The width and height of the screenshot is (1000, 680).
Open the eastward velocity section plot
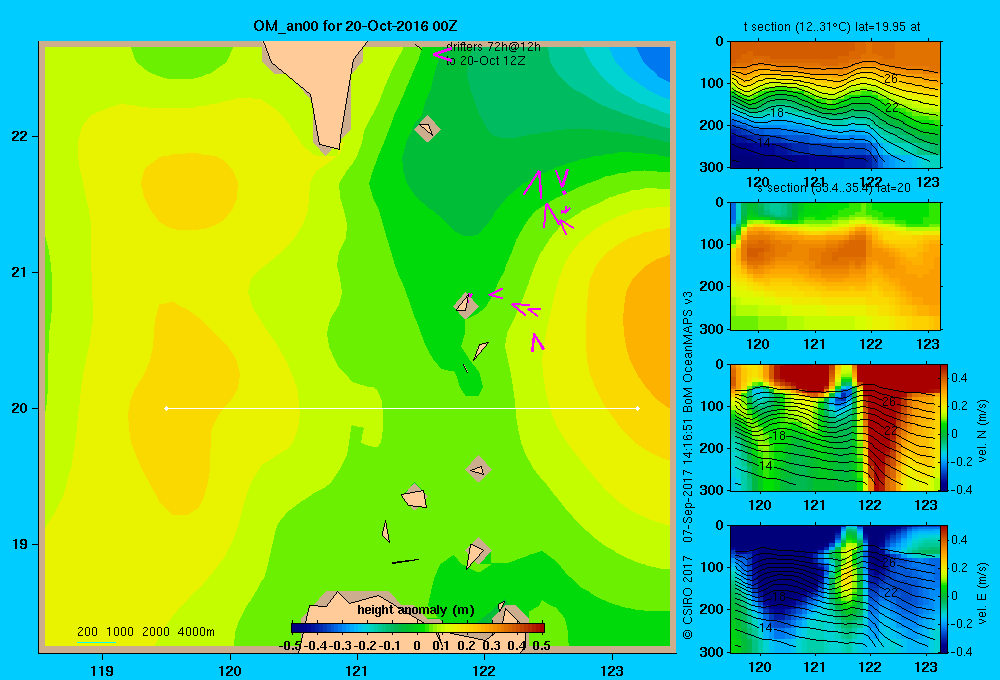coord(835,589)
